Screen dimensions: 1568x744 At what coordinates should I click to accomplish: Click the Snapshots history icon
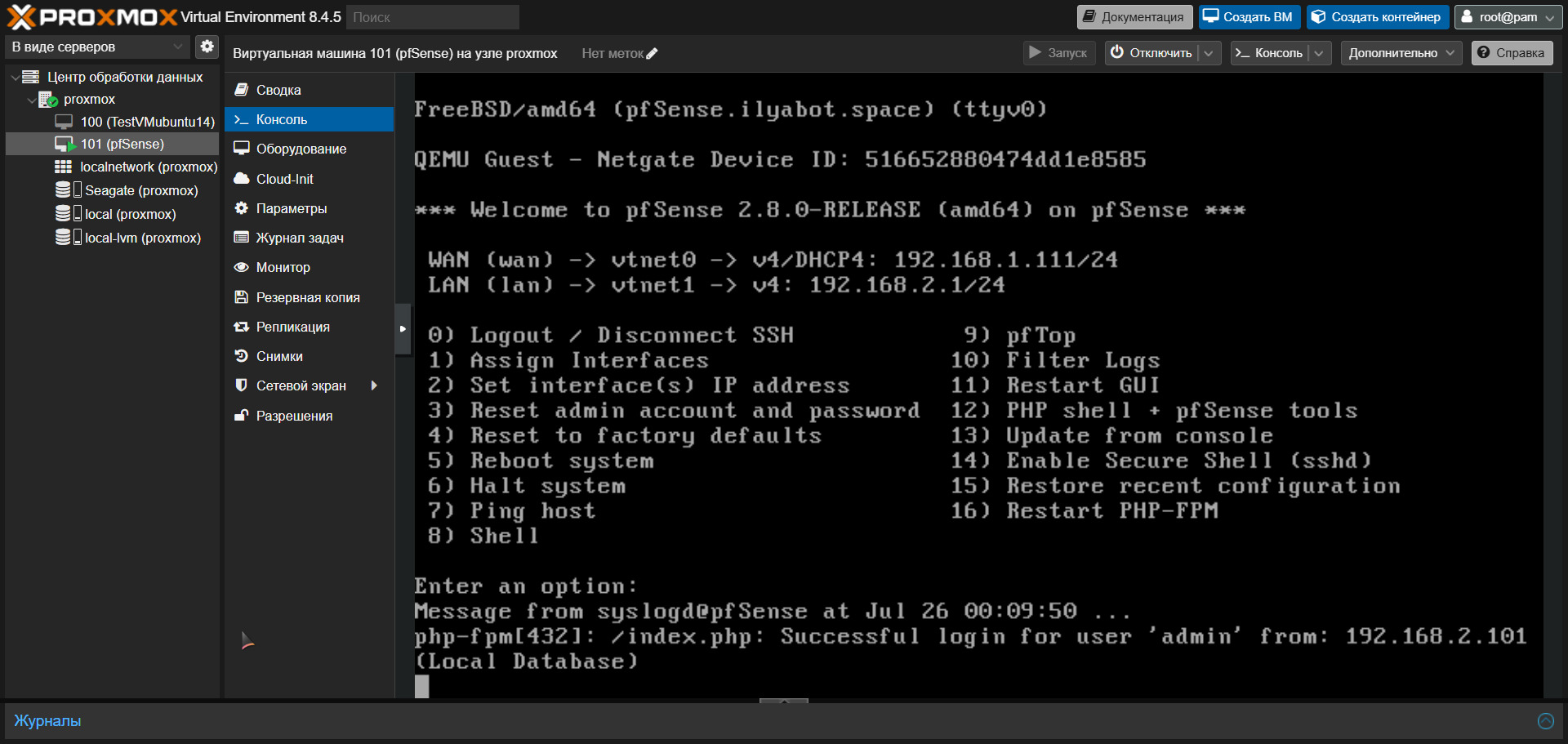pos(242,356)
